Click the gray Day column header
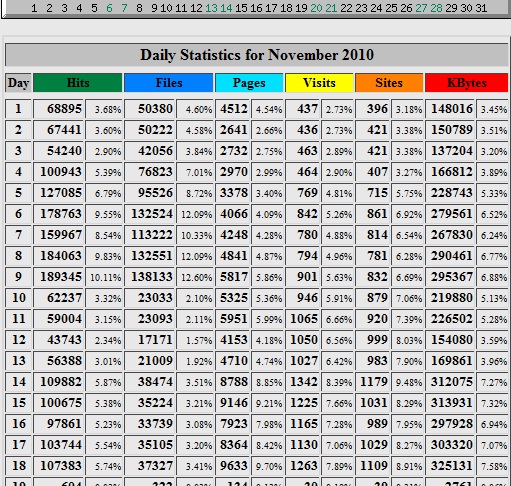This screenshot has width=511, height=486. (18, 83)
